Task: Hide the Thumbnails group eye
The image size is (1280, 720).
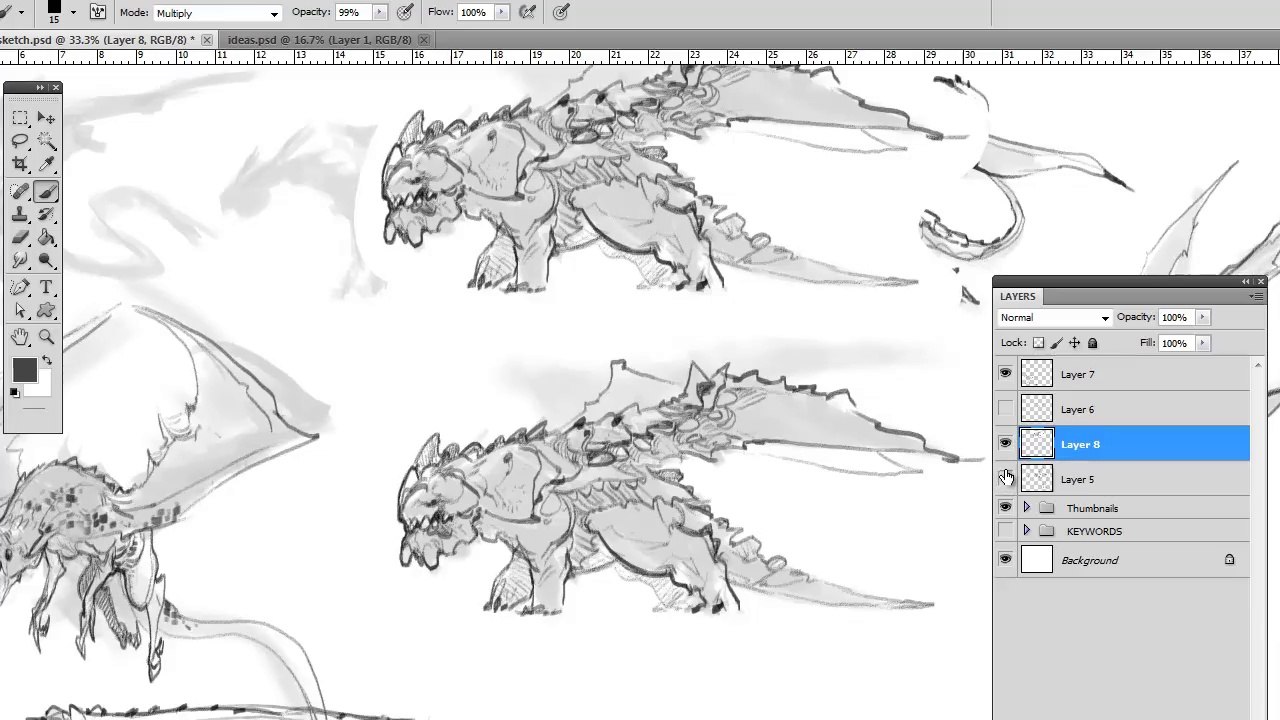Action: tap(1005, 508)
